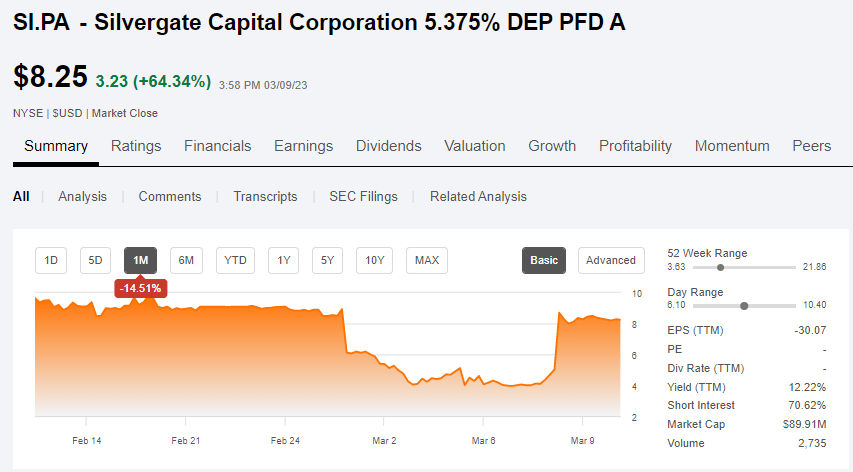Click the -14.51% change badge
Viewport: 853px width, 472px height.
pyautogui.click(x=140, y=288)
